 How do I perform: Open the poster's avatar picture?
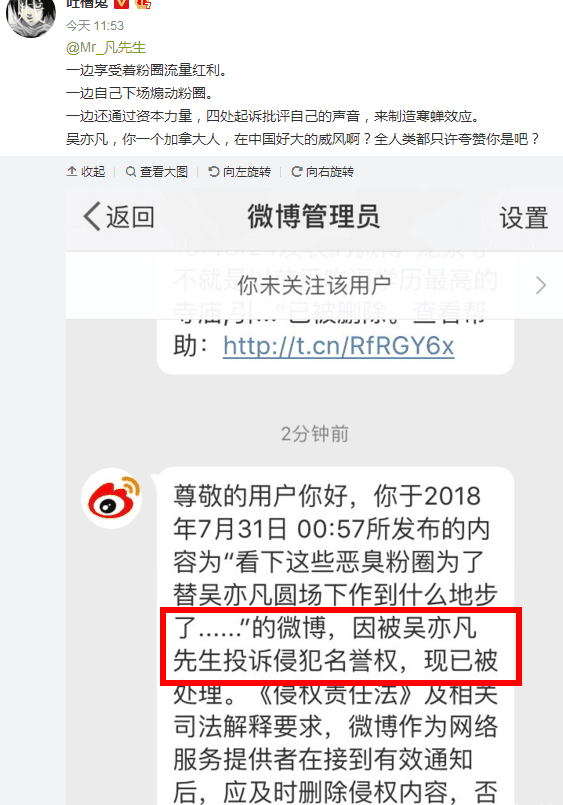click(x=30, y=16)
